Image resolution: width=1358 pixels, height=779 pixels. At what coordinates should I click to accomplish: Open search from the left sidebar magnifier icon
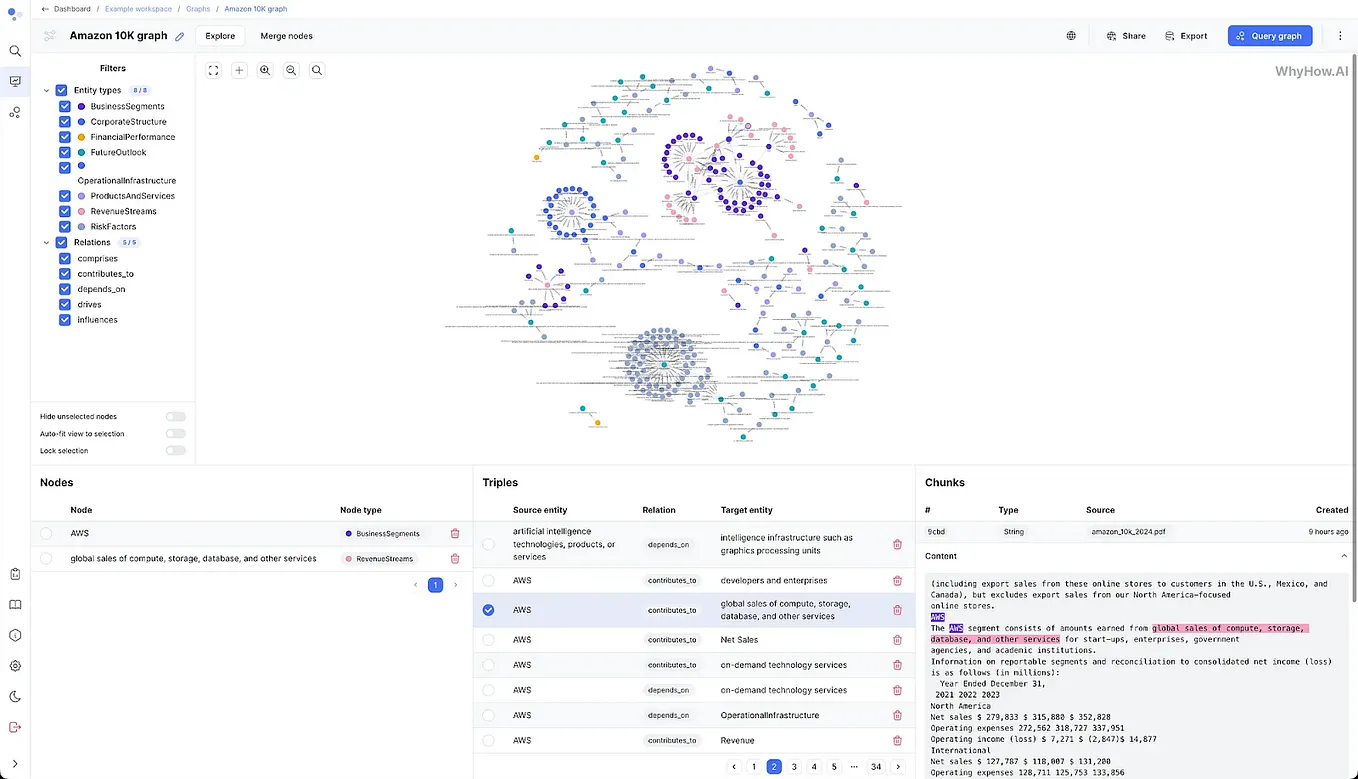tap(14, 49)
